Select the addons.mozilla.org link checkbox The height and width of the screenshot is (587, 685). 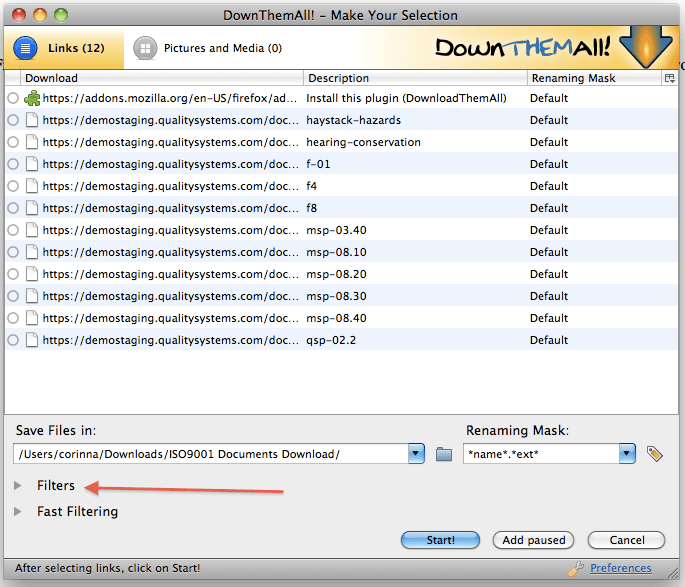pos(13,98)
